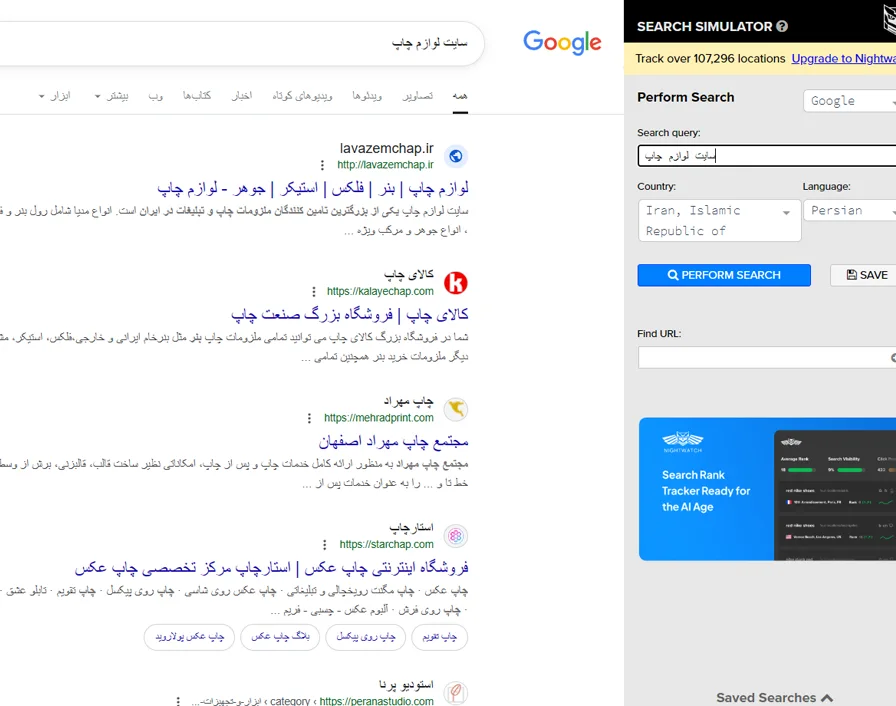Open the three-dot menu for peranastudio.com result
896x706 pixels.
178,701
